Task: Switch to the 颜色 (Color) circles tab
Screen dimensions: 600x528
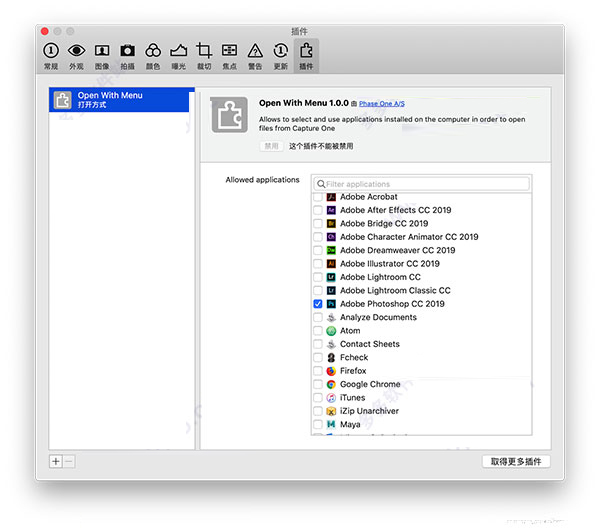Action: click(153, 56)
